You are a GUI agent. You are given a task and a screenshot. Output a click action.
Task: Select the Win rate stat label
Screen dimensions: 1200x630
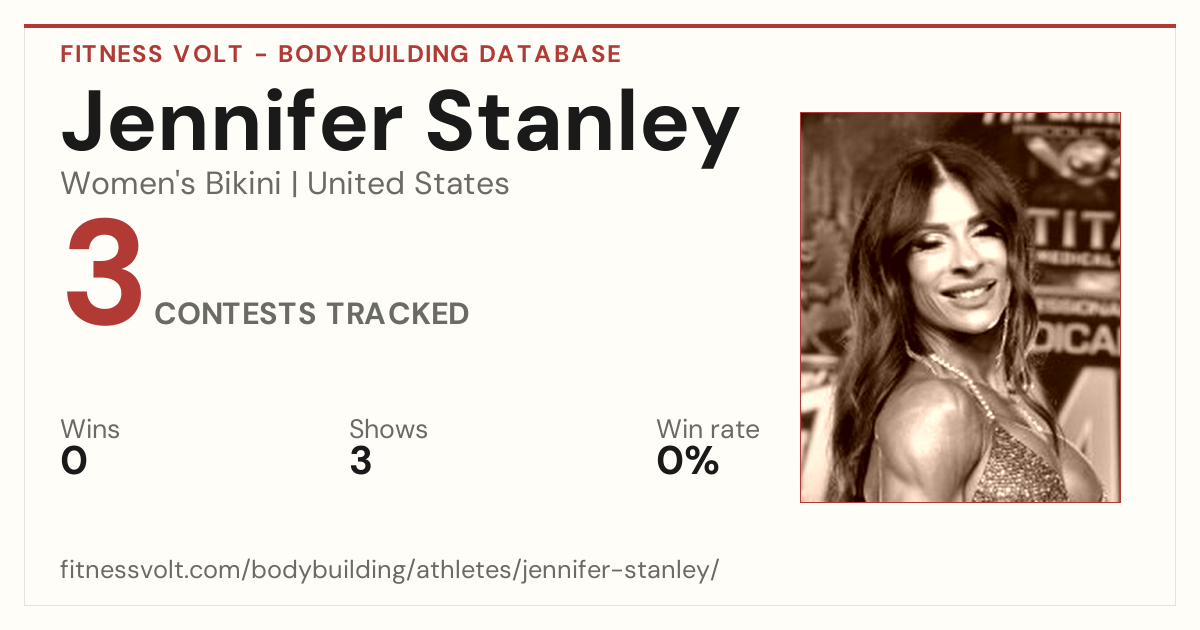coord(708,429)
